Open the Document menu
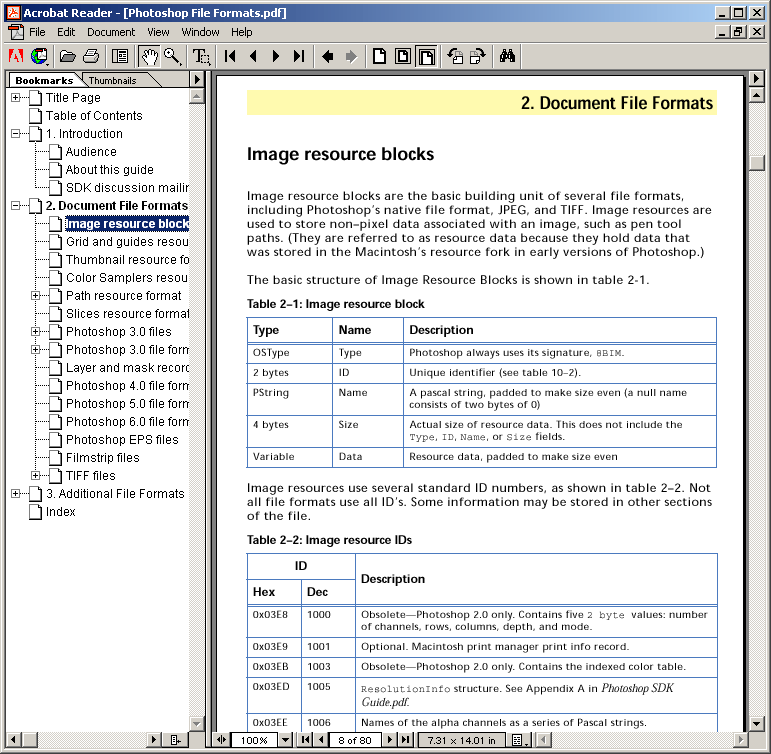Screen dimensions: 771x754 pos(111,32)
